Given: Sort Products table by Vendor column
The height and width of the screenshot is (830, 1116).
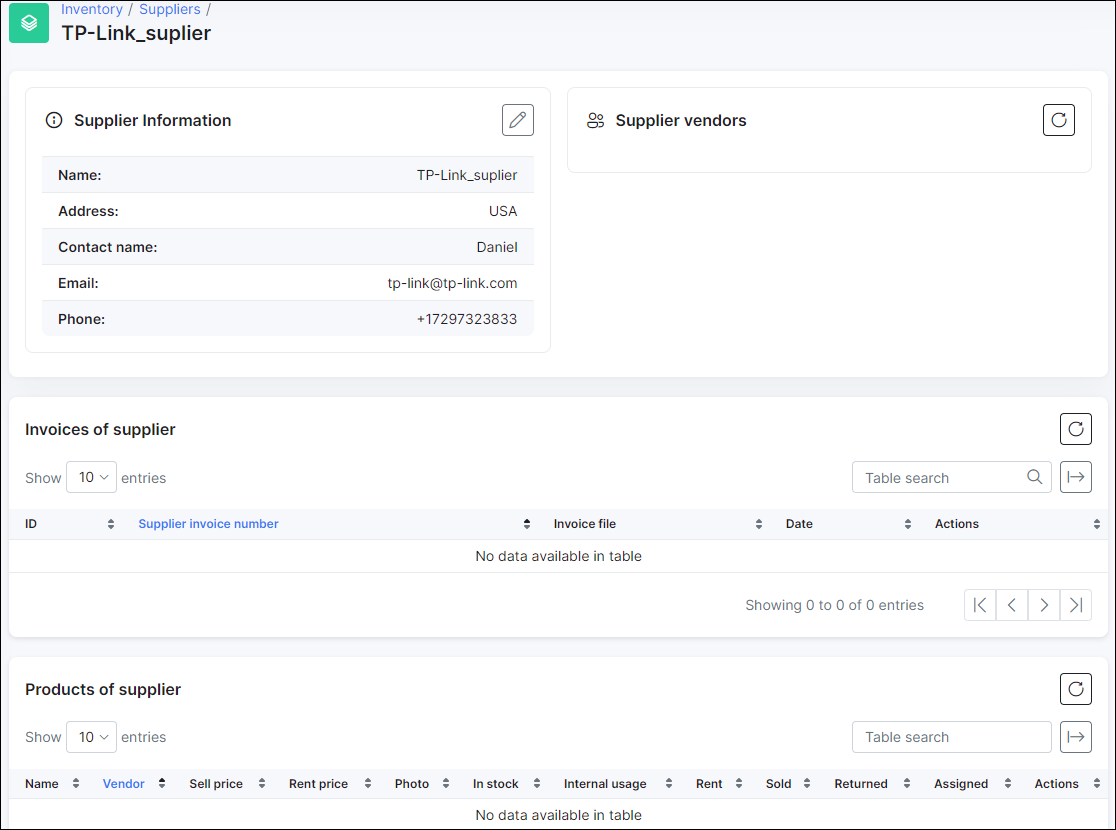Looking at the screenshot, I should click(x=134, y=784).
